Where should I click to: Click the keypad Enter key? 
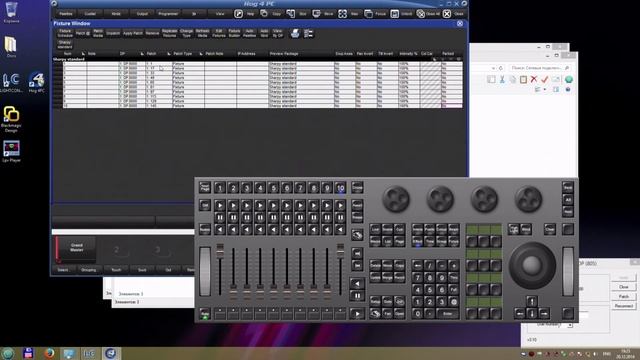pos(448,314)
